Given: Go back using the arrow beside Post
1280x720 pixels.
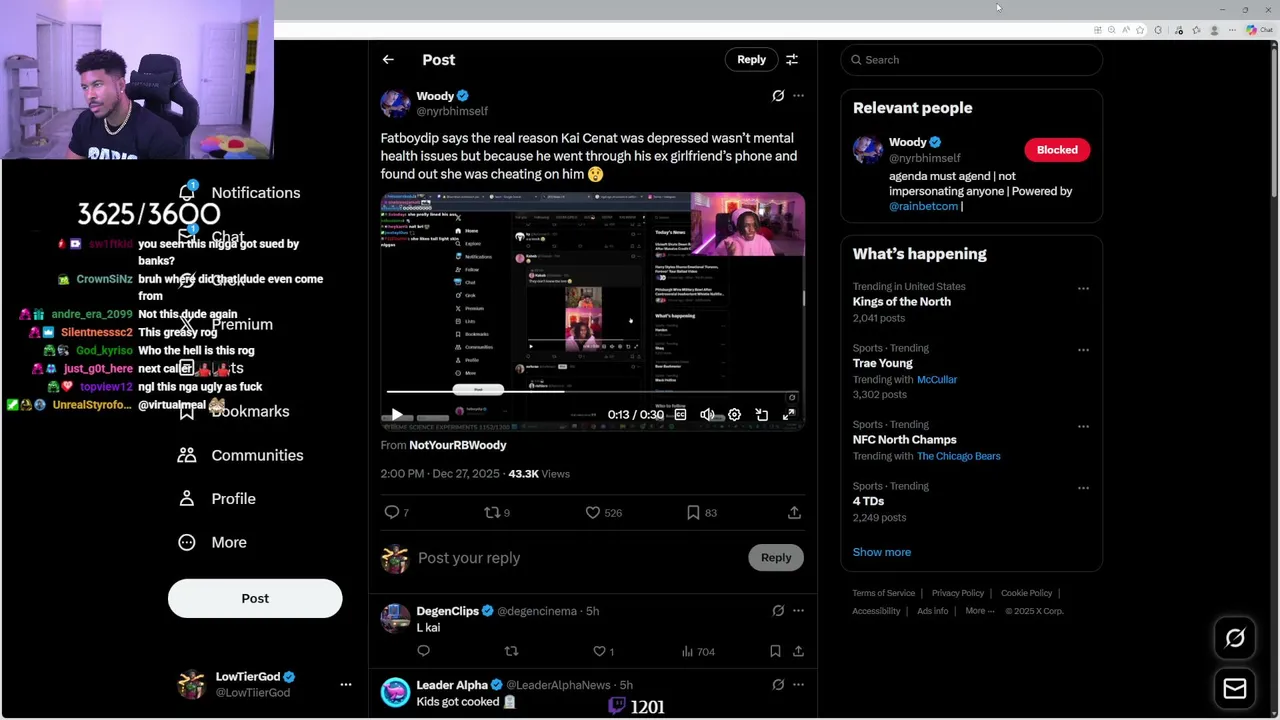Looking at the screenshot, I should tap(388, 60).
